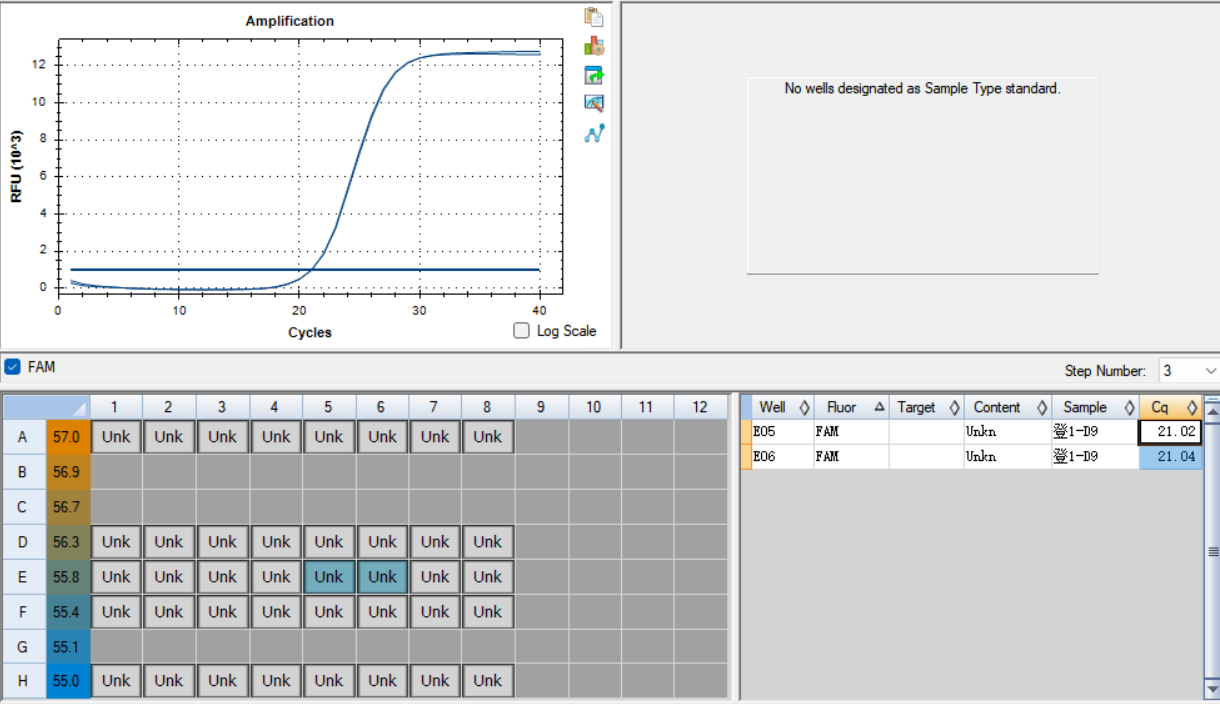Click the sort arrow in the Fluor column header

click(x=879, y=407)
